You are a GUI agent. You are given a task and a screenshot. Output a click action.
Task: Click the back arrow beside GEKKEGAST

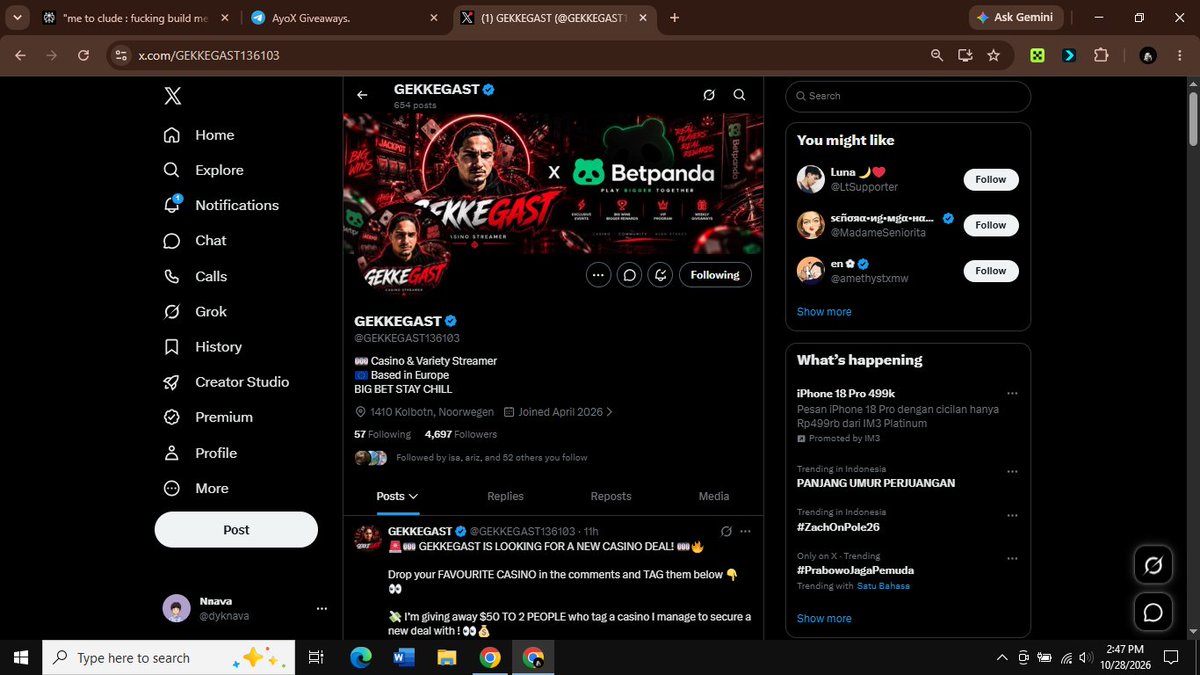point(362,95)
